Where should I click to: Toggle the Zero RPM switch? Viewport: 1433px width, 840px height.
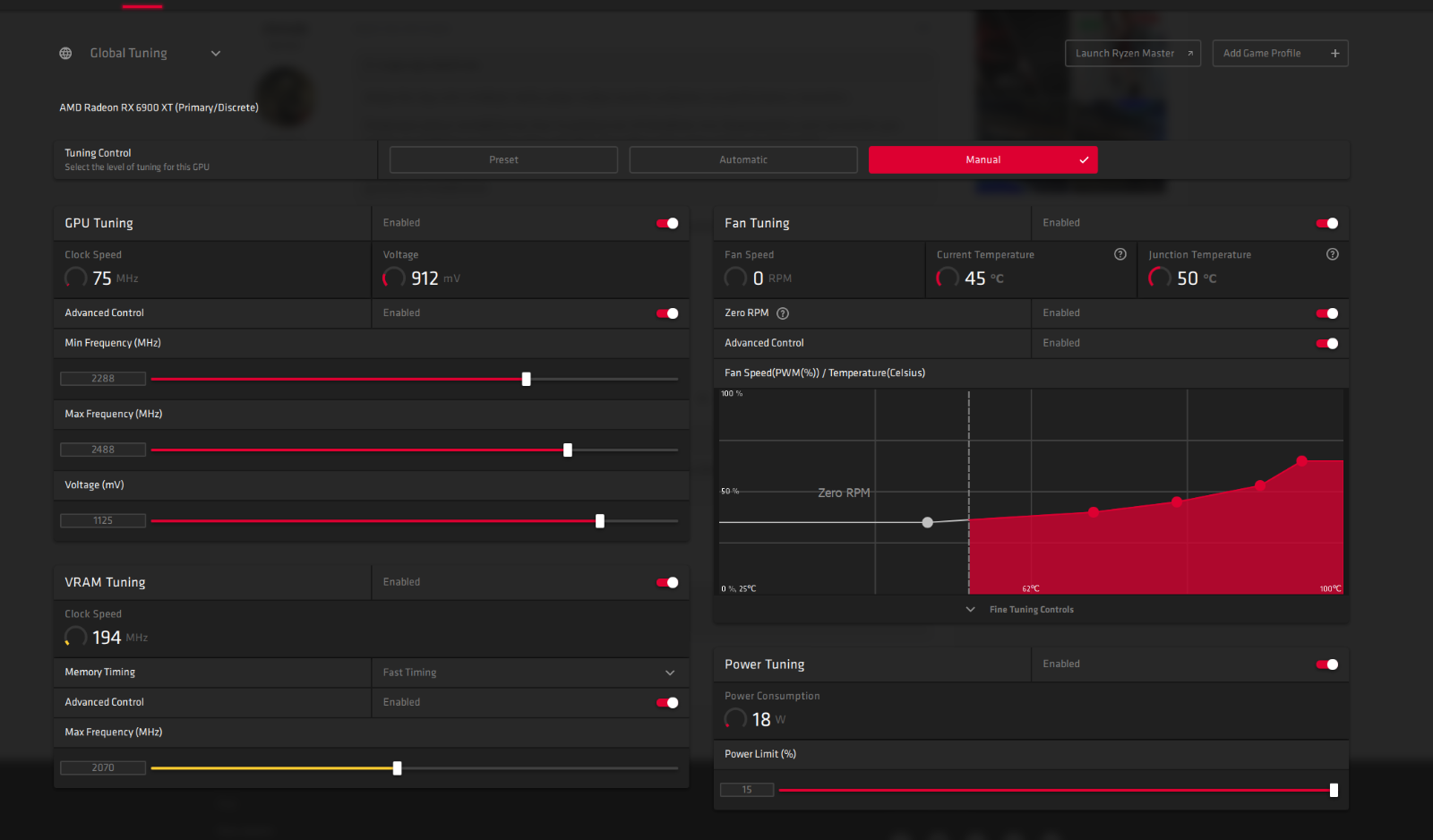coord(1327,313)
